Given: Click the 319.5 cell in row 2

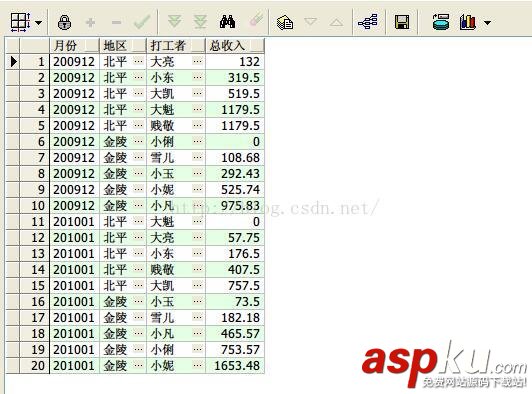Looking at the screenshot, I should [x=235, y=77].
